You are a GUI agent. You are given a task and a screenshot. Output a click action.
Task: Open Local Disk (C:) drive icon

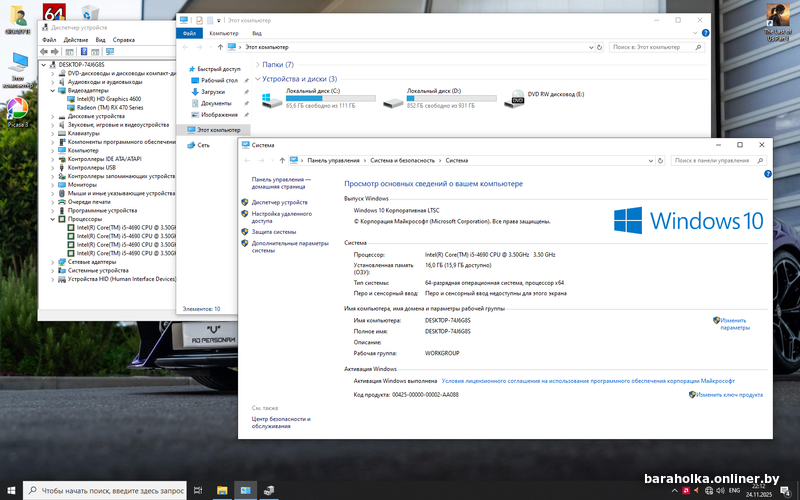(272, 98)
